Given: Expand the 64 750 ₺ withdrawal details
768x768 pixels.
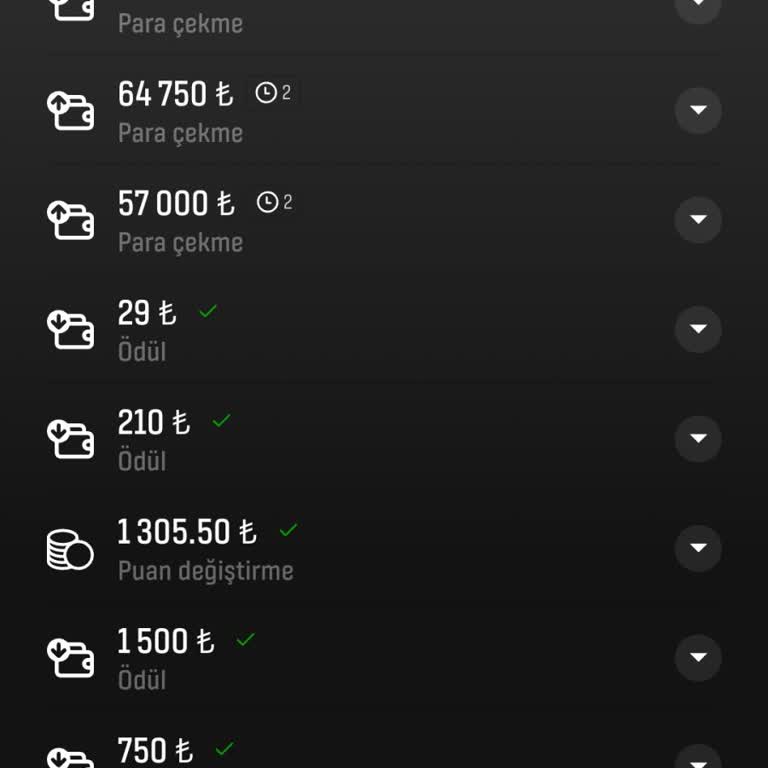Looking at the screenshot, I should pos(698,110).
